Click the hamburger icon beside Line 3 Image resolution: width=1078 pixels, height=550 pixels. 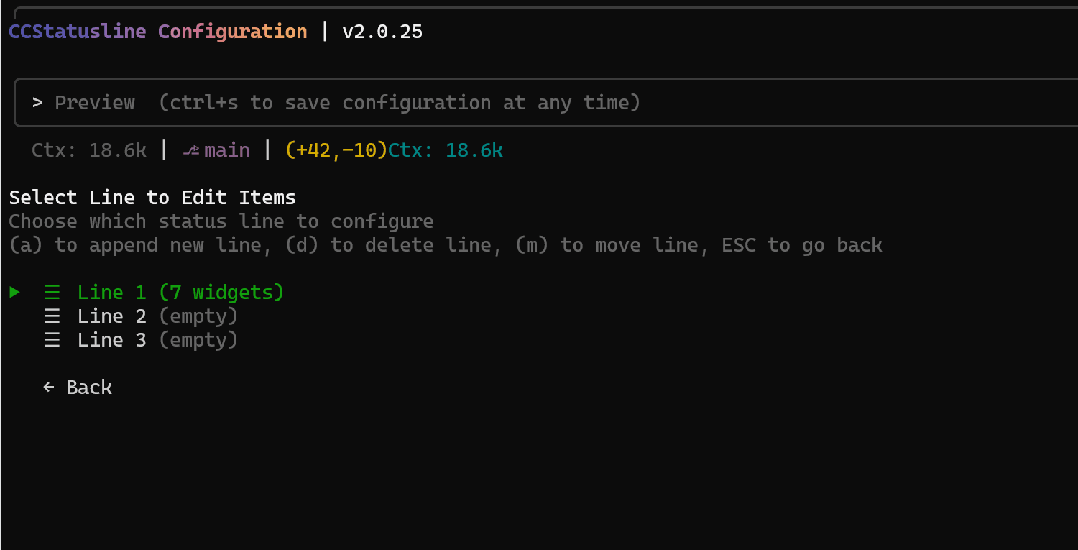[x=53, y=340]
